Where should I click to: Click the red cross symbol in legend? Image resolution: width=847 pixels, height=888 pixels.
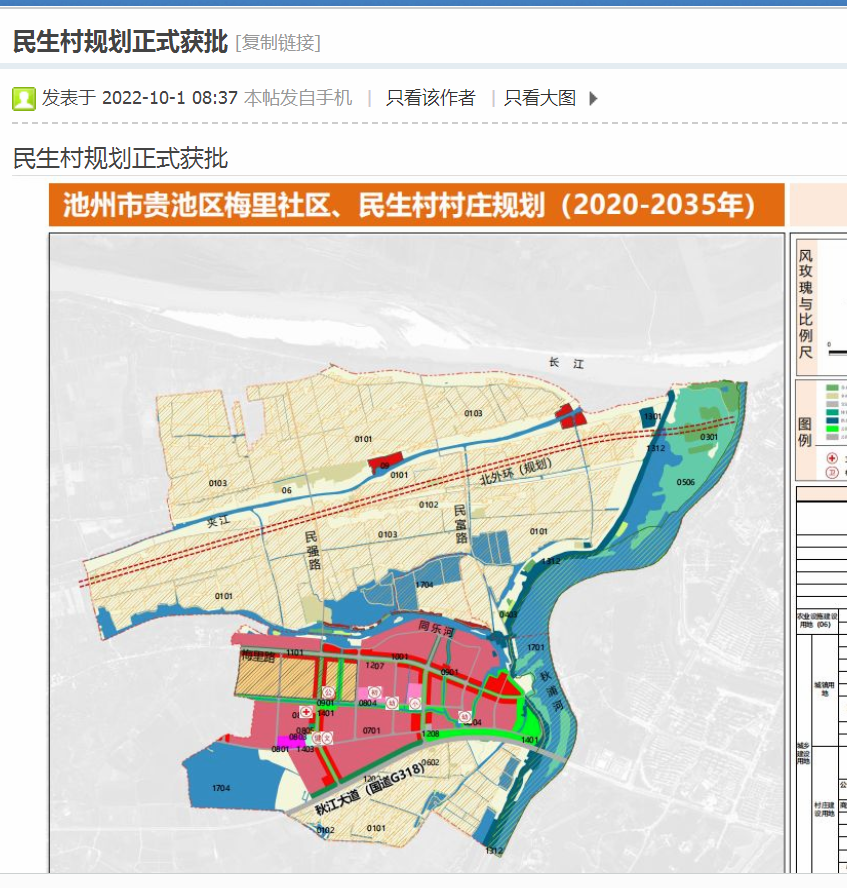832,458
